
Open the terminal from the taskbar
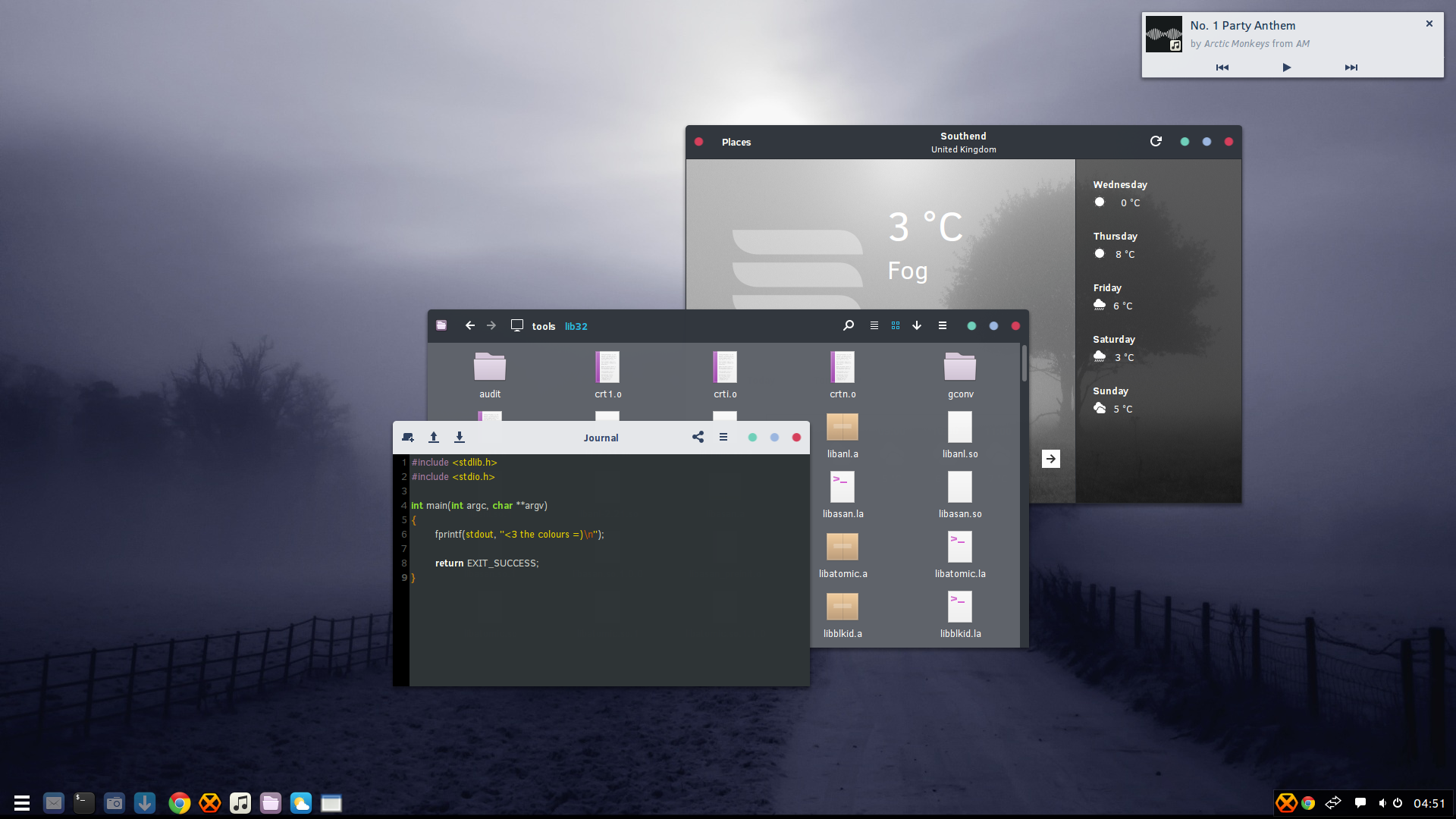pyautogui.click(x=84, y=803)
